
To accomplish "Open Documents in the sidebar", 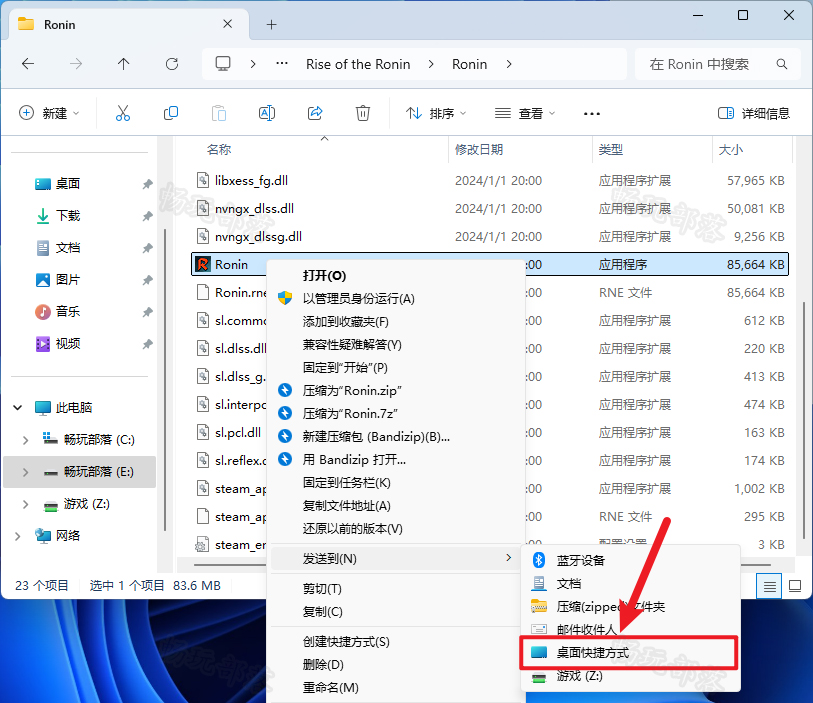I will (67, 248).
